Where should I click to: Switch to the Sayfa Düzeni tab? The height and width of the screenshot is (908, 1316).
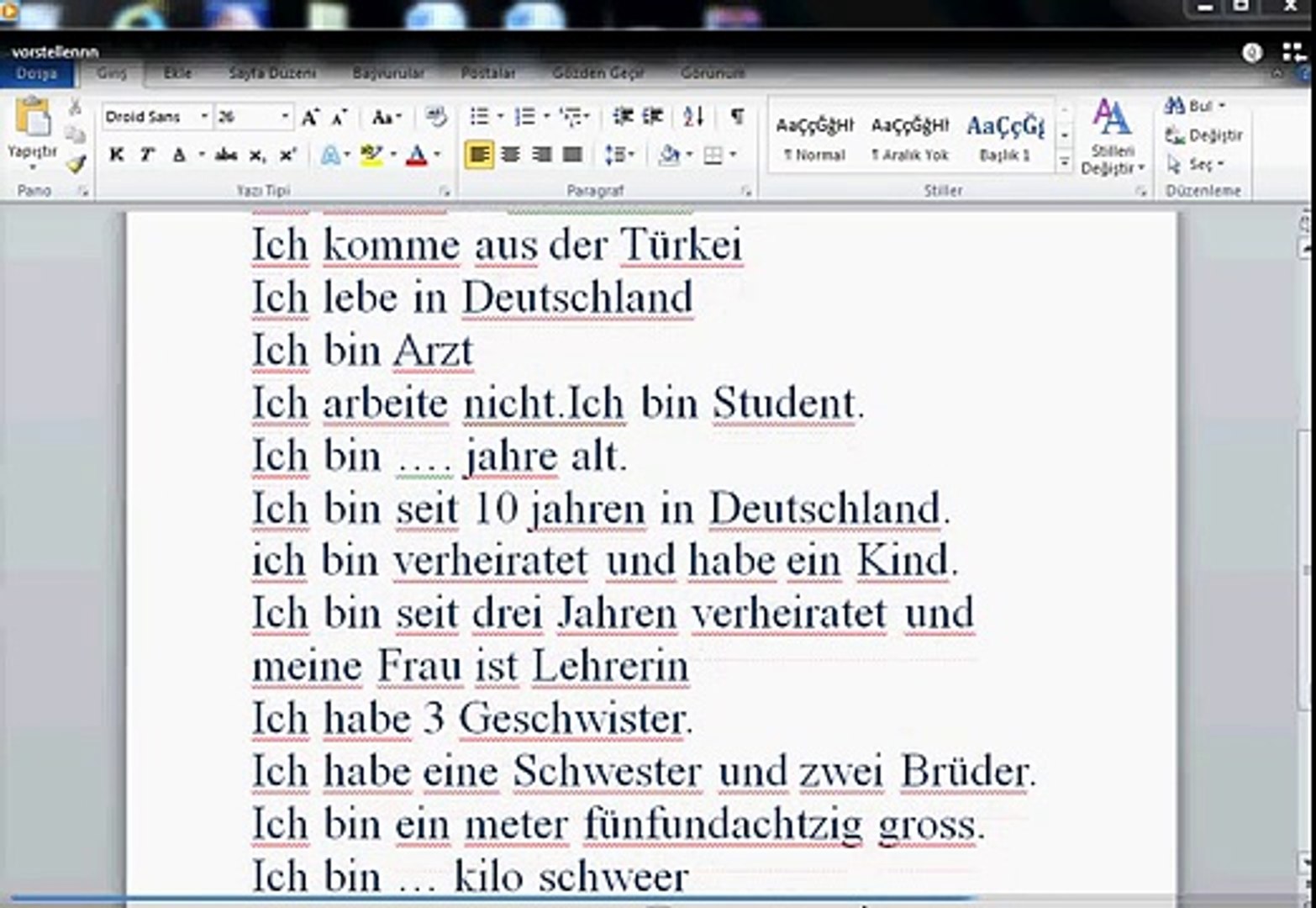272,74
